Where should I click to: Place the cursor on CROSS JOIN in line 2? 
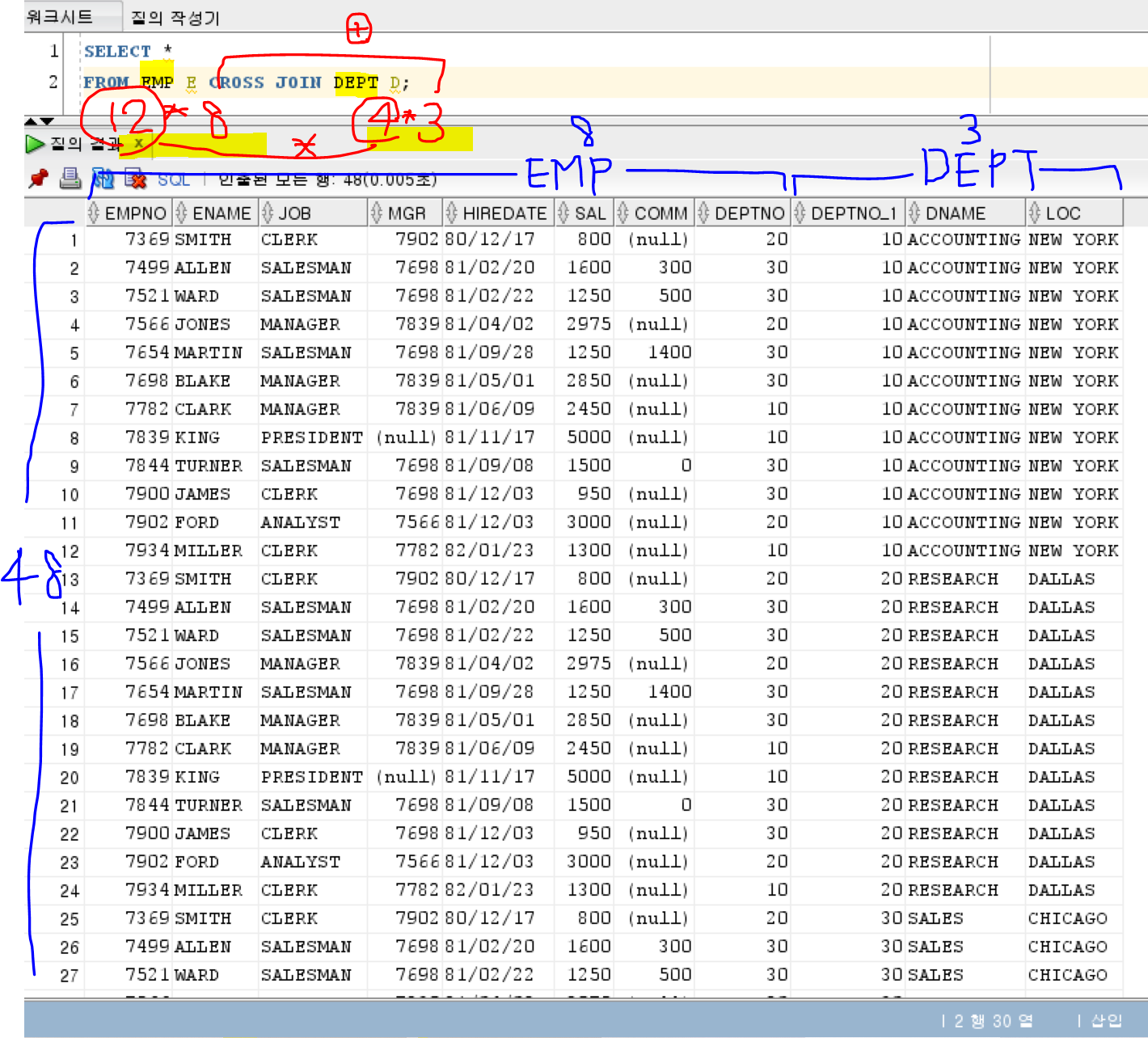[265, 82]
